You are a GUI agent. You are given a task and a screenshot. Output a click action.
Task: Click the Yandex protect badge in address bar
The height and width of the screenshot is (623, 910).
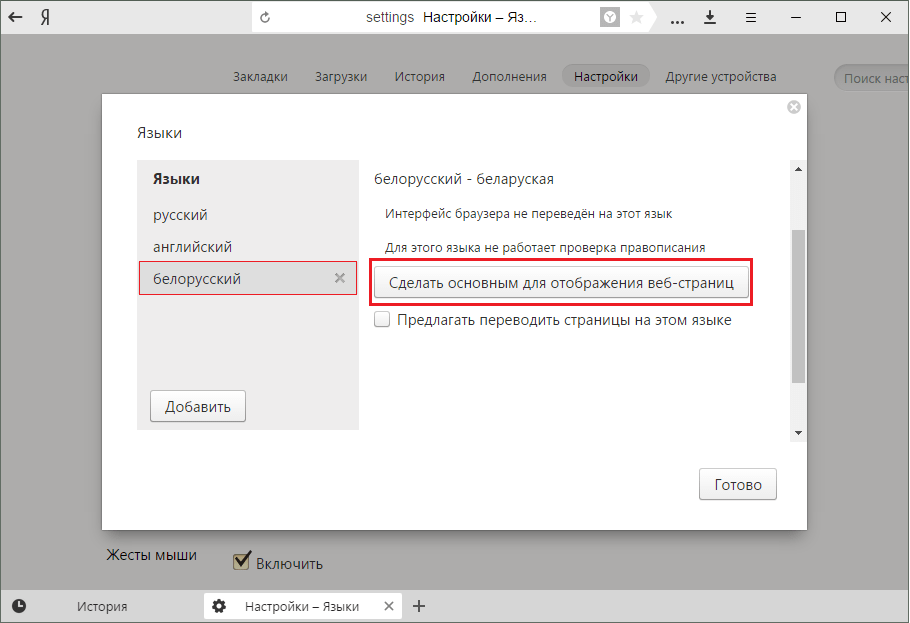[x=609, y=17]
